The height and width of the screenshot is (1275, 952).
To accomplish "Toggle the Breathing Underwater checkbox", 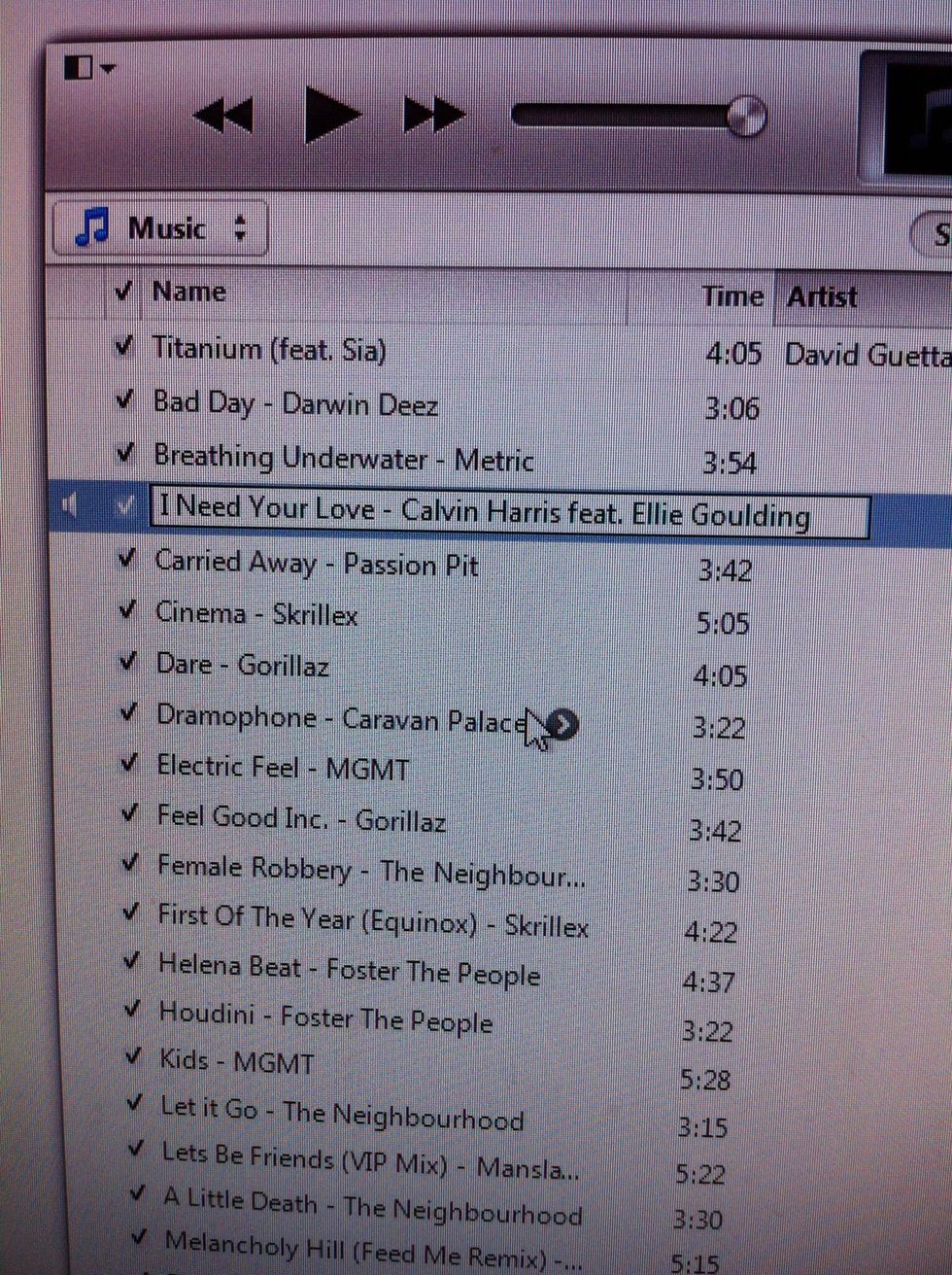I will coord(125,452).
